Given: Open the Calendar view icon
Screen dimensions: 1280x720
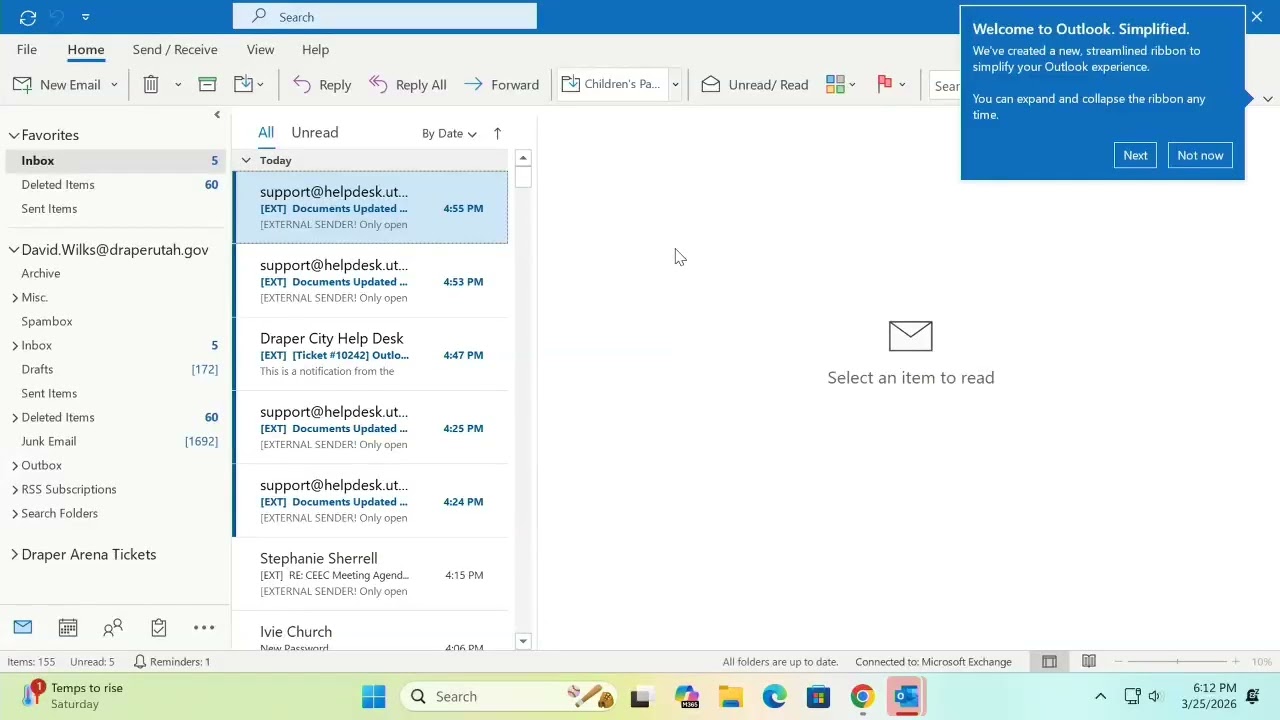Looking at the screenshot, I should click(x=68, y=627).
